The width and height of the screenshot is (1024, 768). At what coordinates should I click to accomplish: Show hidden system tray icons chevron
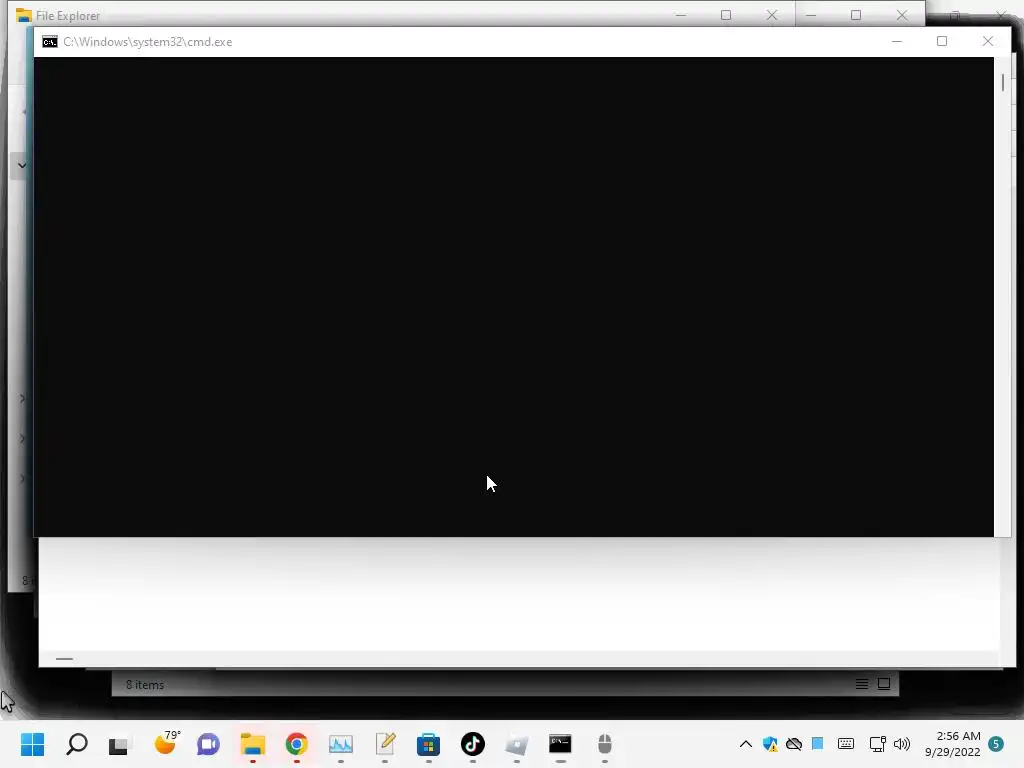(745, 744)
